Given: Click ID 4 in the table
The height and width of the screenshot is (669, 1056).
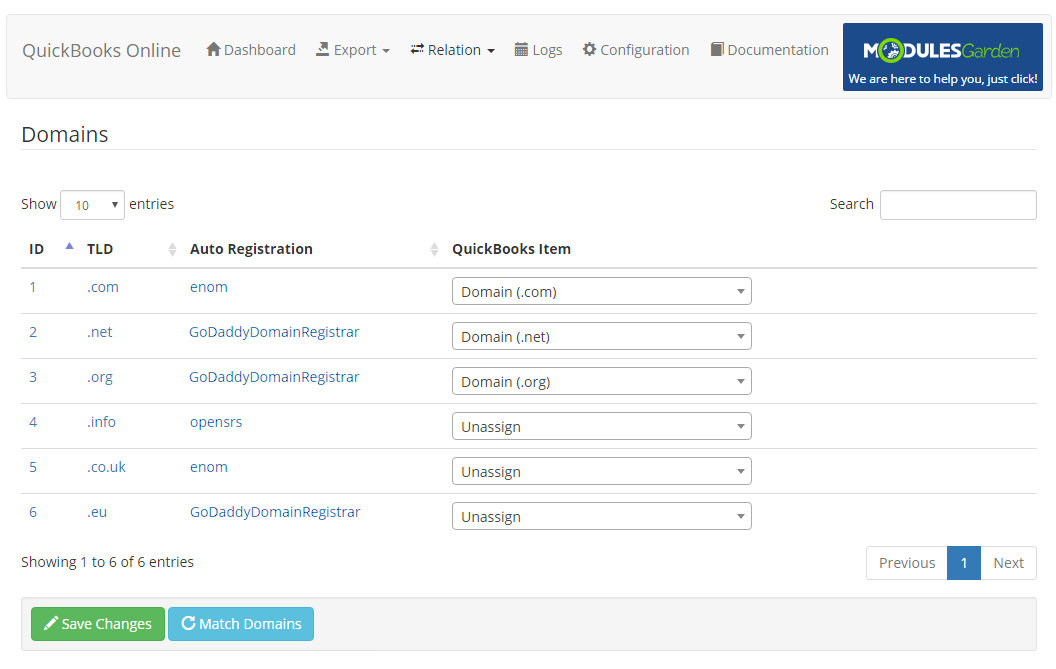Looking at the screenshot, I should tap(32, 422).
